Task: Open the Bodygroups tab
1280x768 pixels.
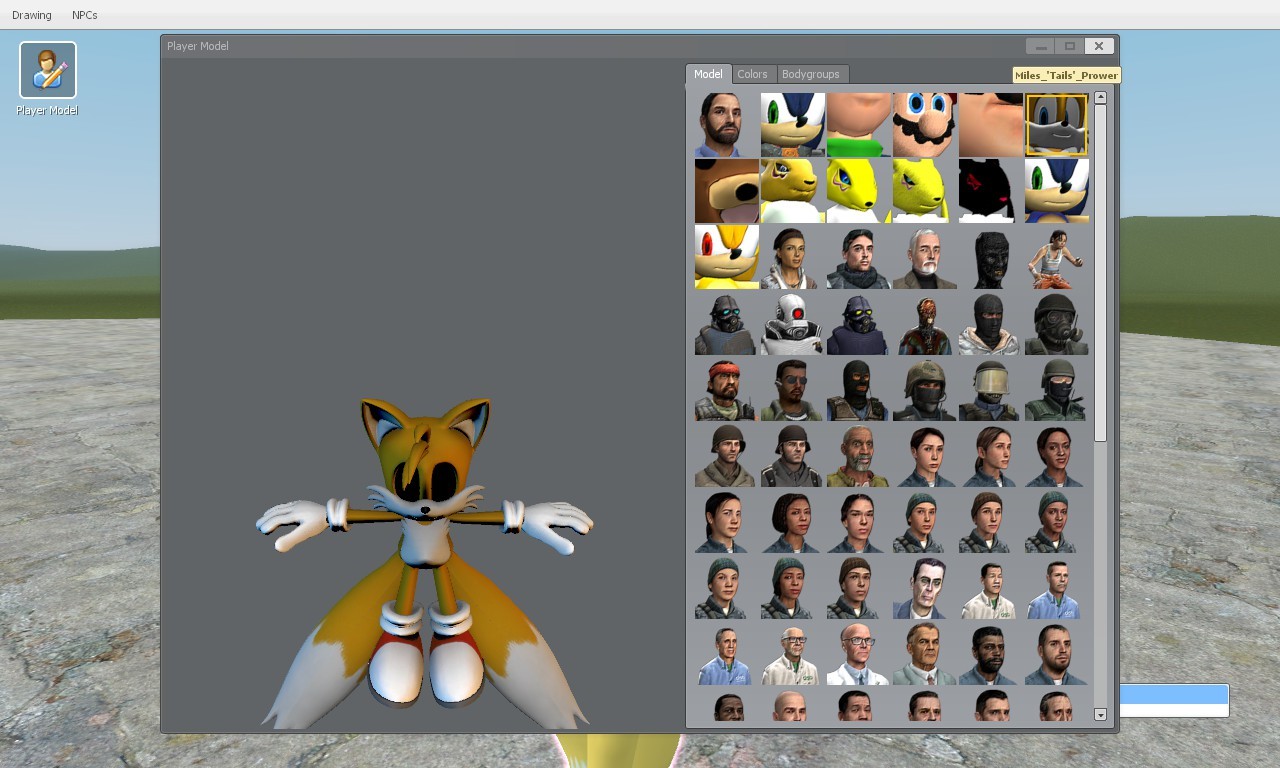Action: click(x=810, y=74)
